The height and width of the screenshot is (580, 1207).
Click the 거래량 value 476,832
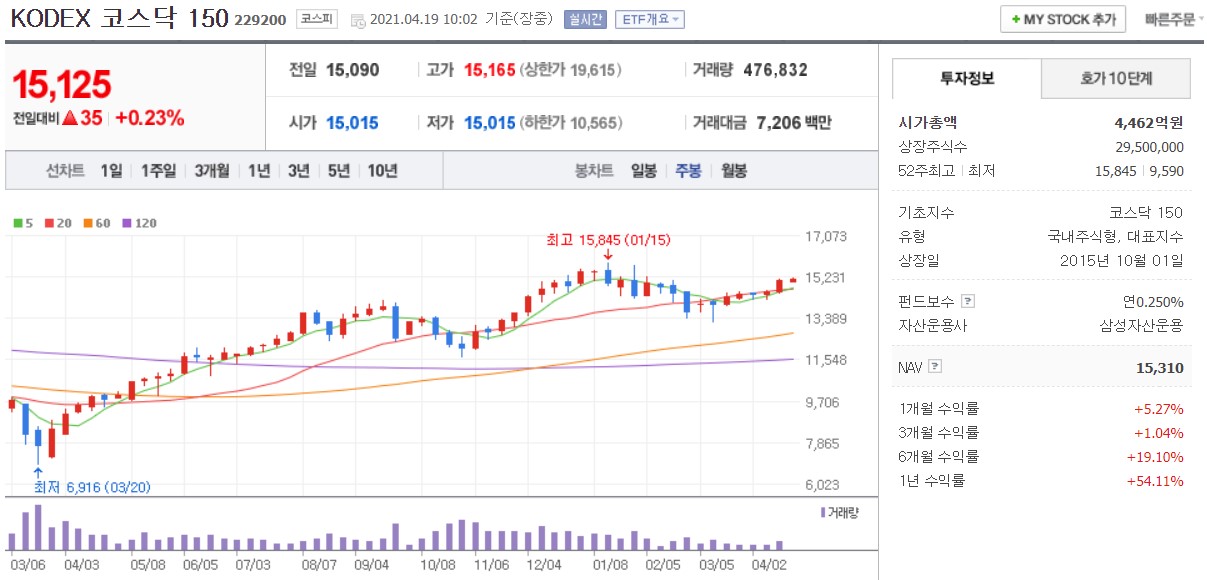pyautogui.click(x=775, y=70)
